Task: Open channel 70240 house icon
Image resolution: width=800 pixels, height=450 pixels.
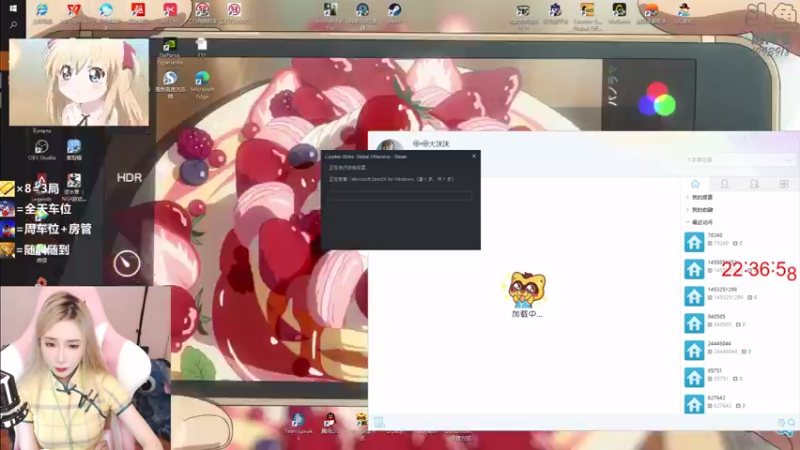Action: click(694, 242)
